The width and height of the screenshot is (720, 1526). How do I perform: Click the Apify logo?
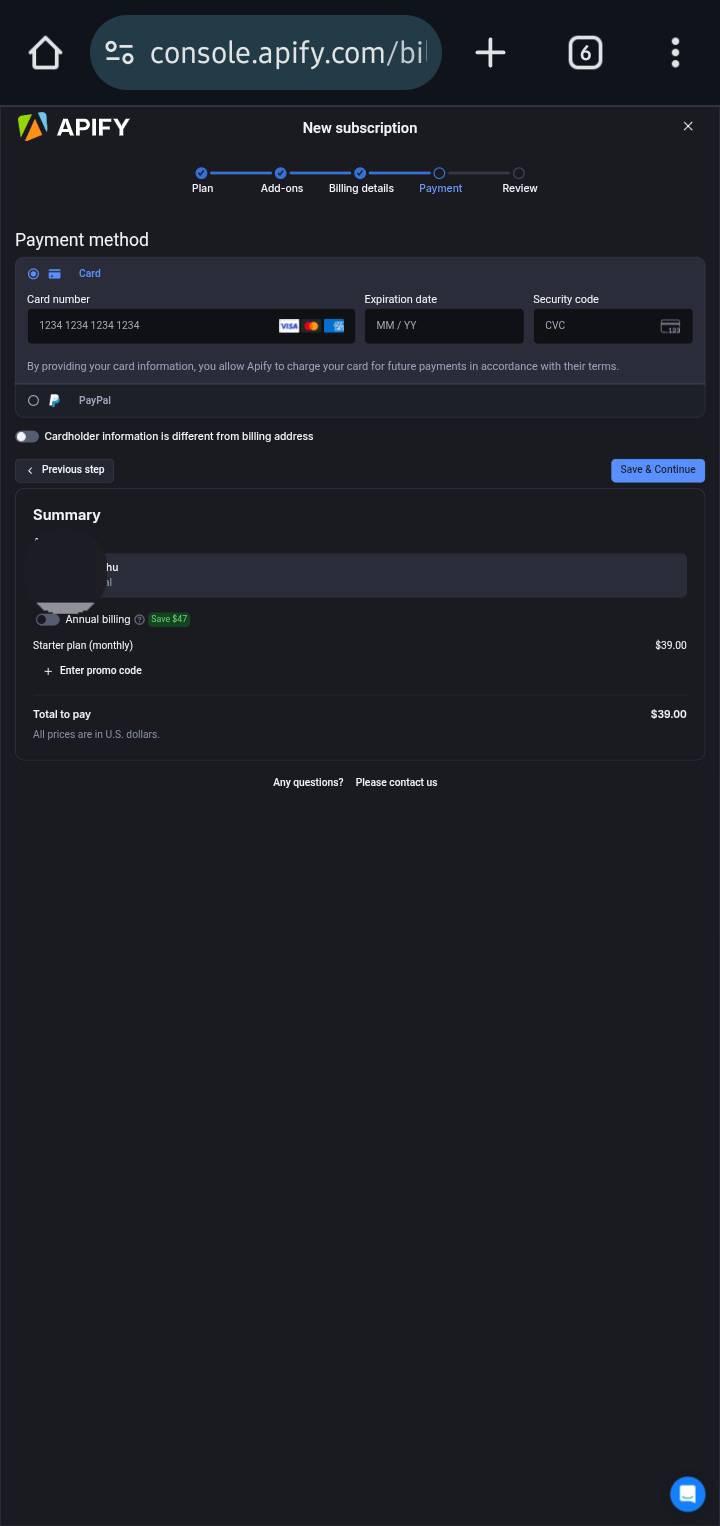(x=74, y=127)
